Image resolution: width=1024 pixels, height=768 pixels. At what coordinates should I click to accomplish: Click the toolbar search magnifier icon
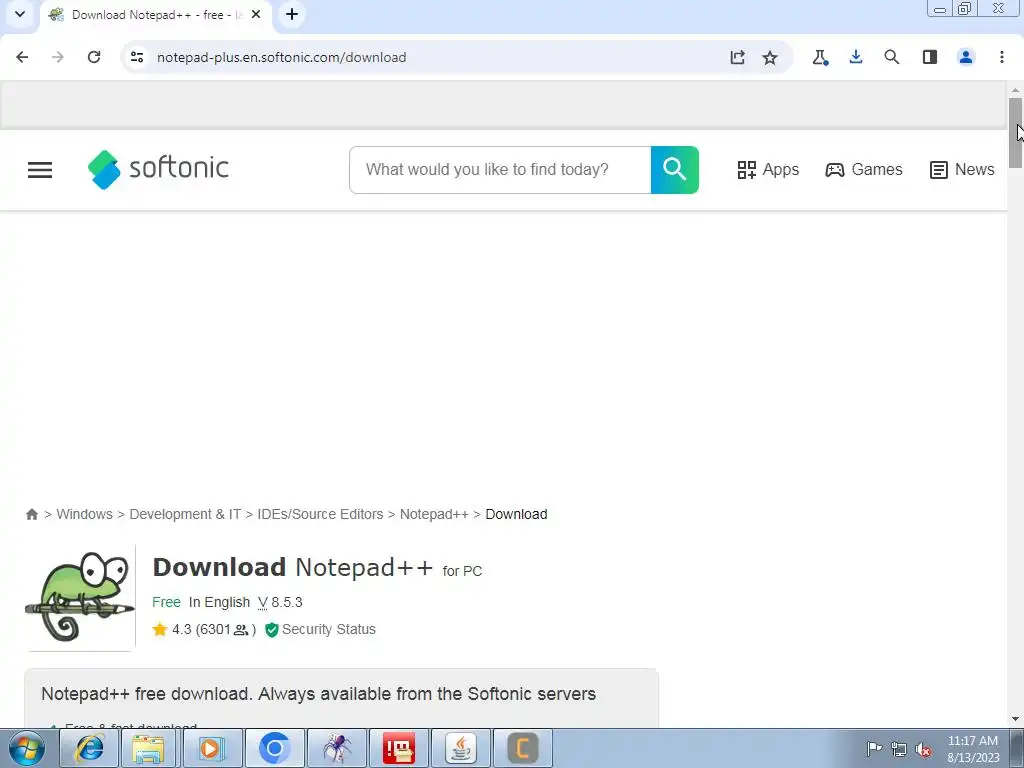pyautogui.click(x=891, y=57)
